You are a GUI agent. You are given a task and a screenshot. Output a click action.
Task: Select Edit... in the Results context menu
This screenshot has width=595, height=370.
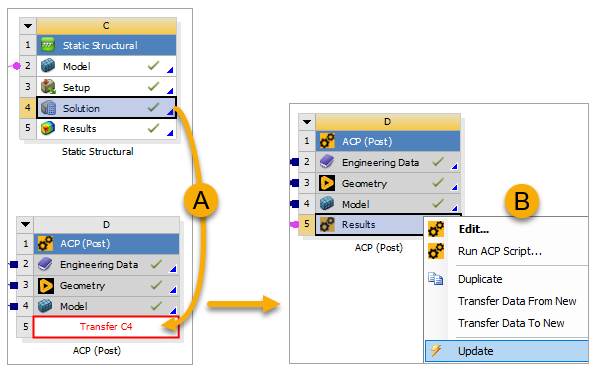point(474,229)
